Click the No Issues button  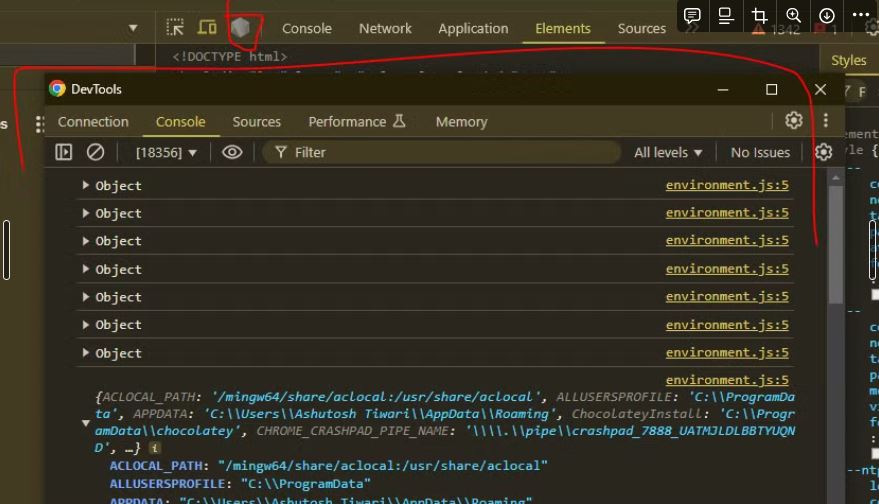pos(760,152)
